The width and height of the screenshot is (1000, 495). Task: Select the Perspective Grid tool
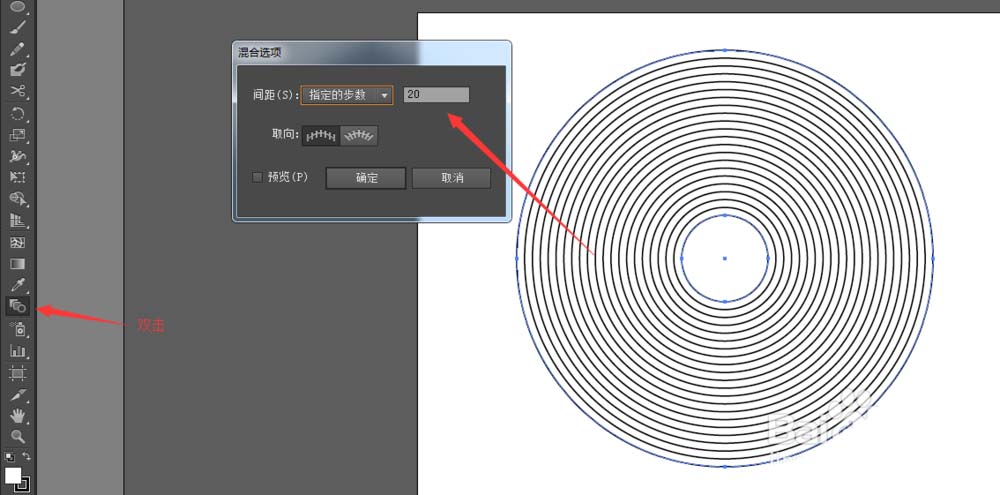[x=18, y=221]
